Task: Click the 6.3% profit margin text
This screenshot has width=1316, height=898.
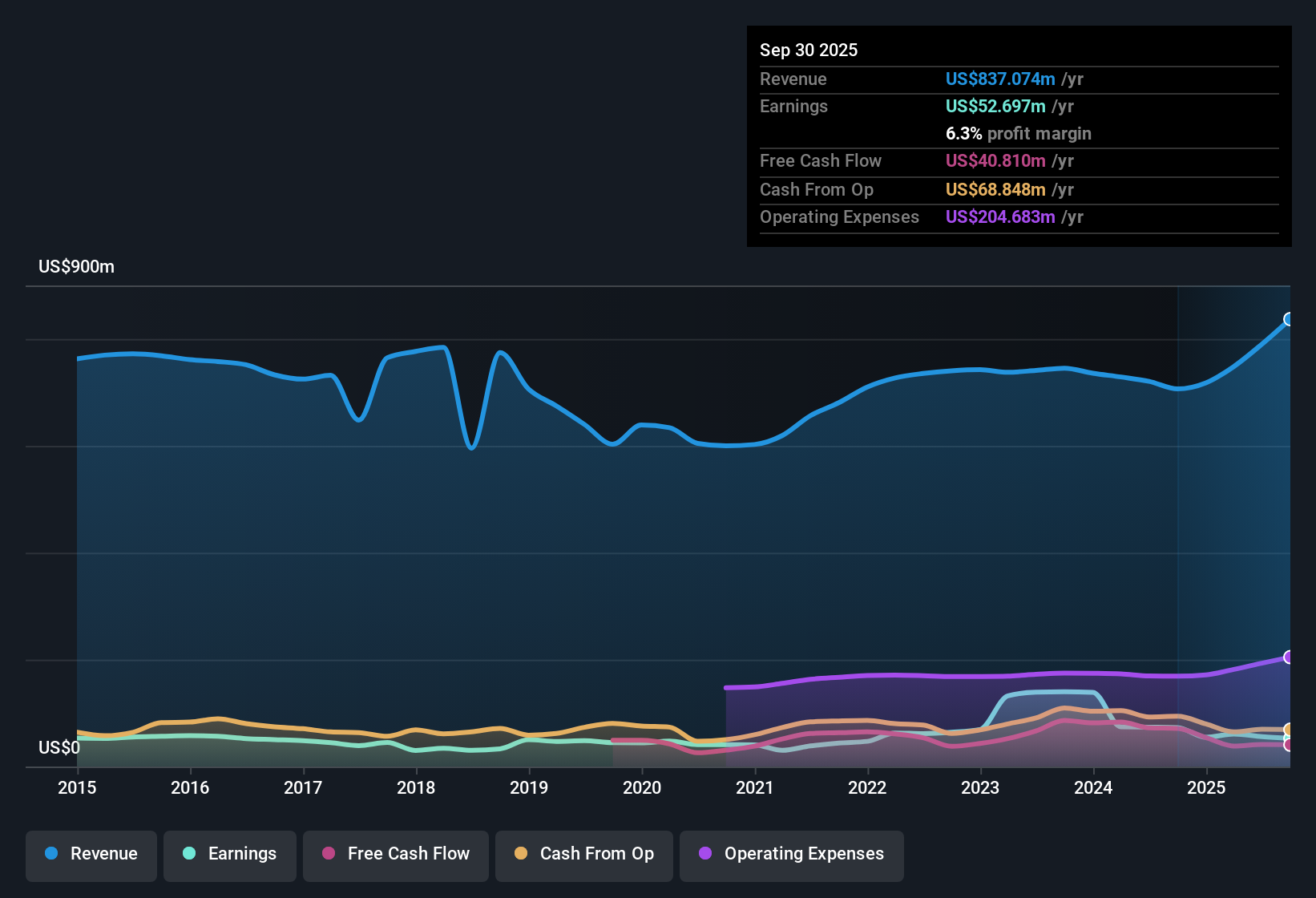Action: [1019, 133]
